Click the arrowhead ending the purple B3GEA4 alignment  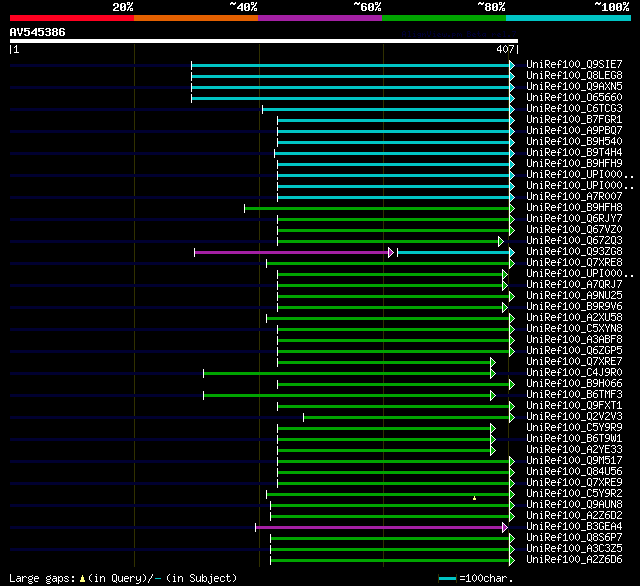pos(505,528)
